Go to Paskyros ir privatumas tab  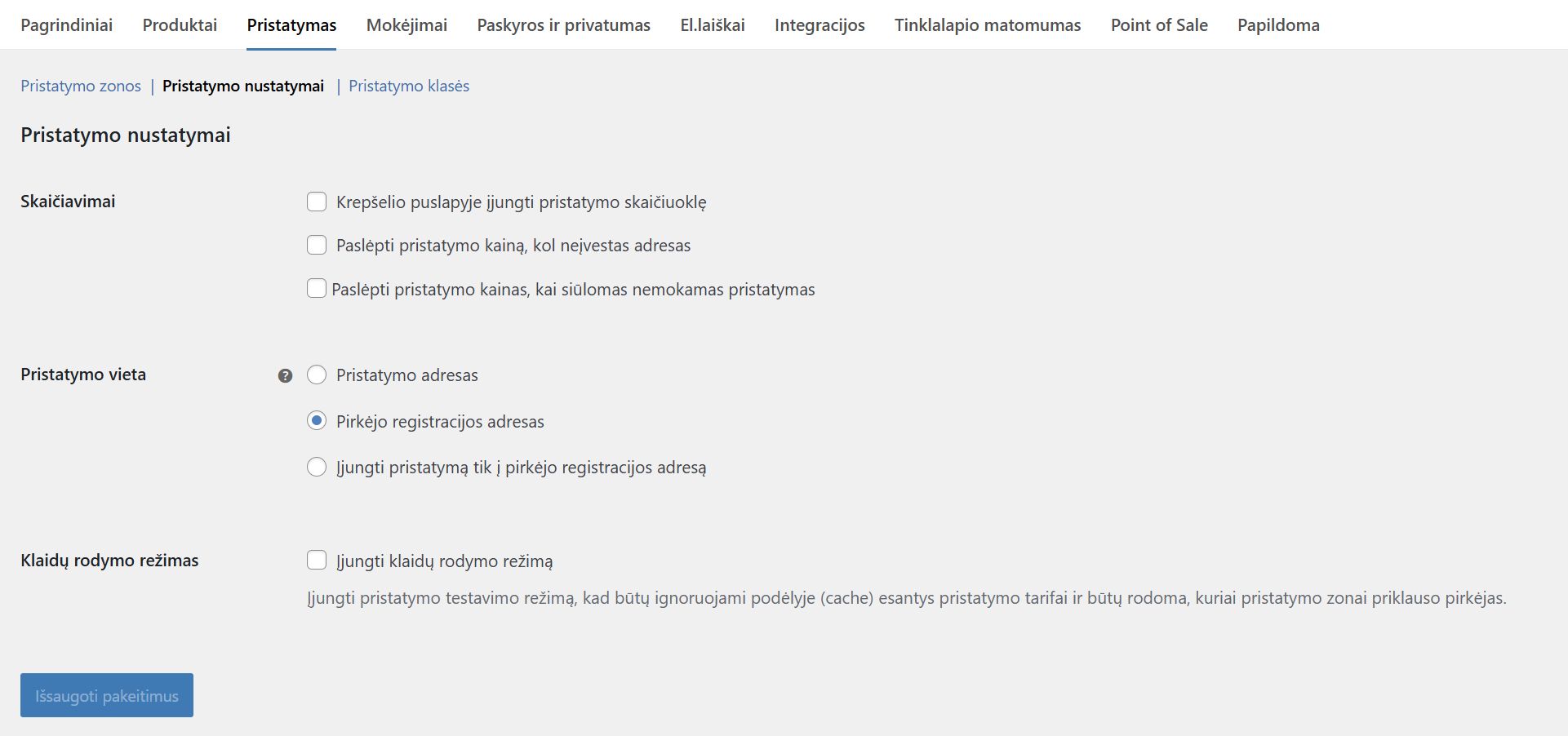[x=563, y=25]
